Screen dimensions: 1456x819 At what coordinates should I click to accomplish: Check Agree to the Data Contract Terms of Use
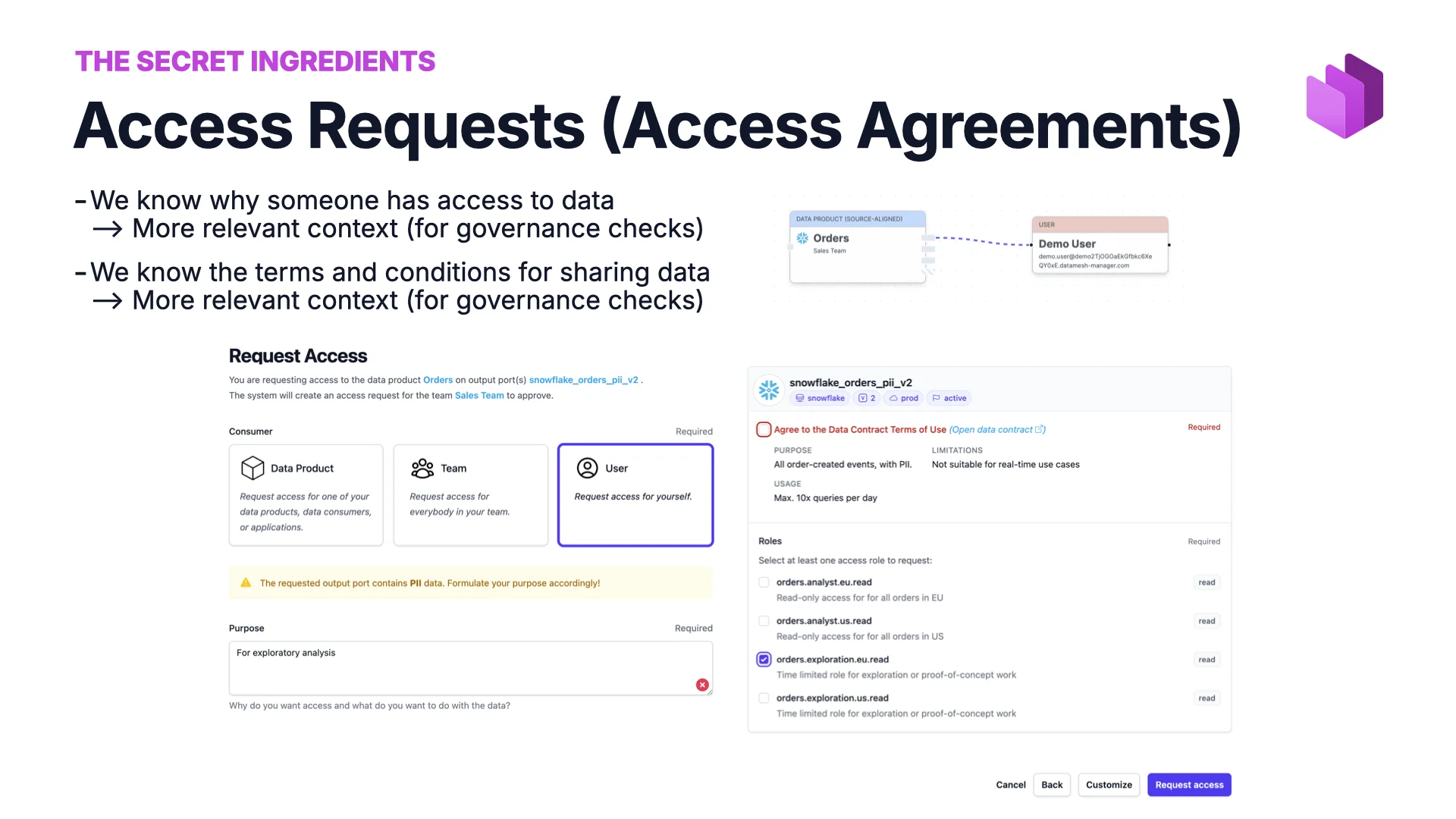(x=764, y=429)
